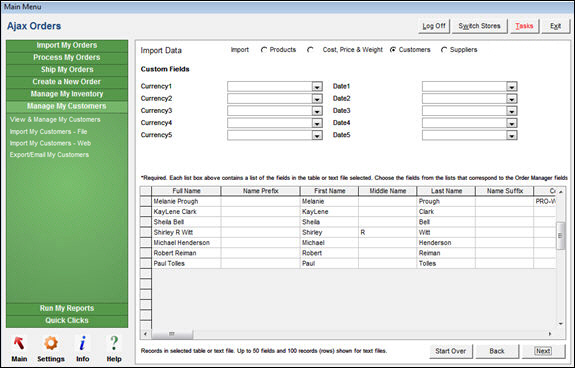Image resolution: width=575 pixels, height=368 pixels.
Task: Choose the Suppliers radio button
Action: click(x=444, y=50)
